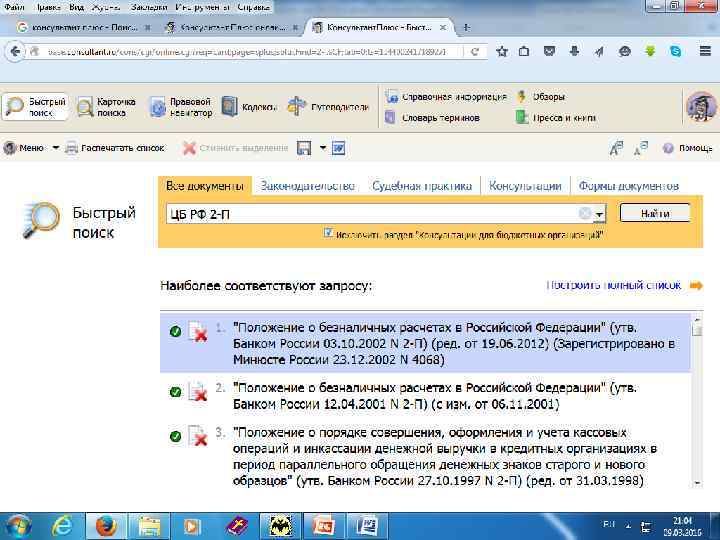Switch to Консультации tab

pos(525,186)
